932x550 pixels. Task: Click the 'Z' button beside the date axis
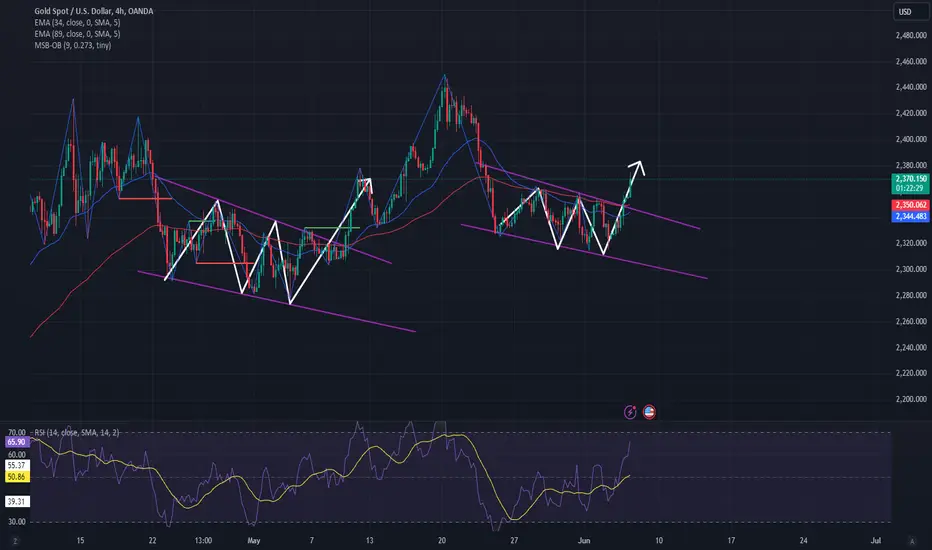pyautogui.click(x=15, y=541)
